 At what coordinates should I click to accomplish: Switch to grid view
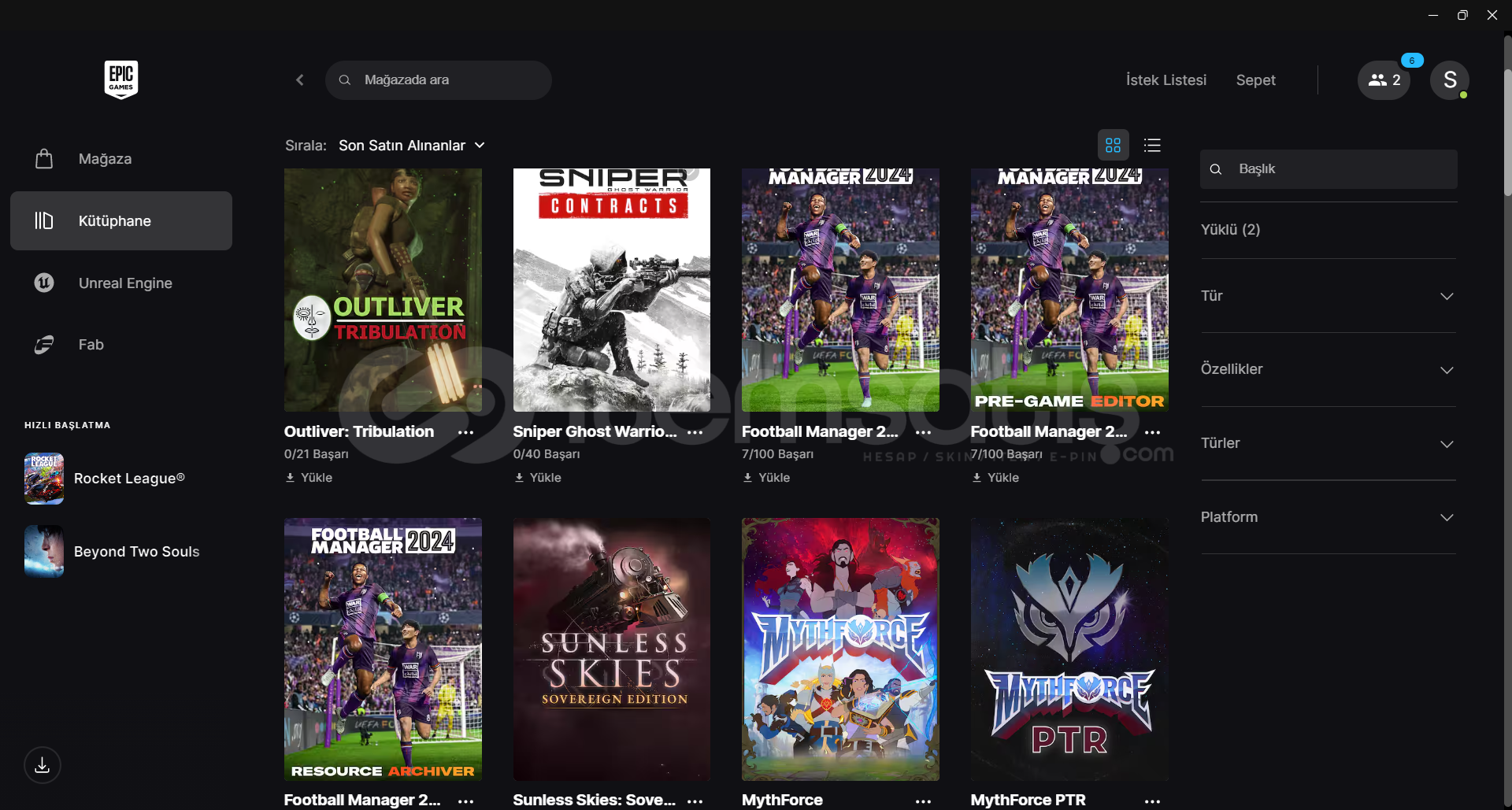[1113, 146]
